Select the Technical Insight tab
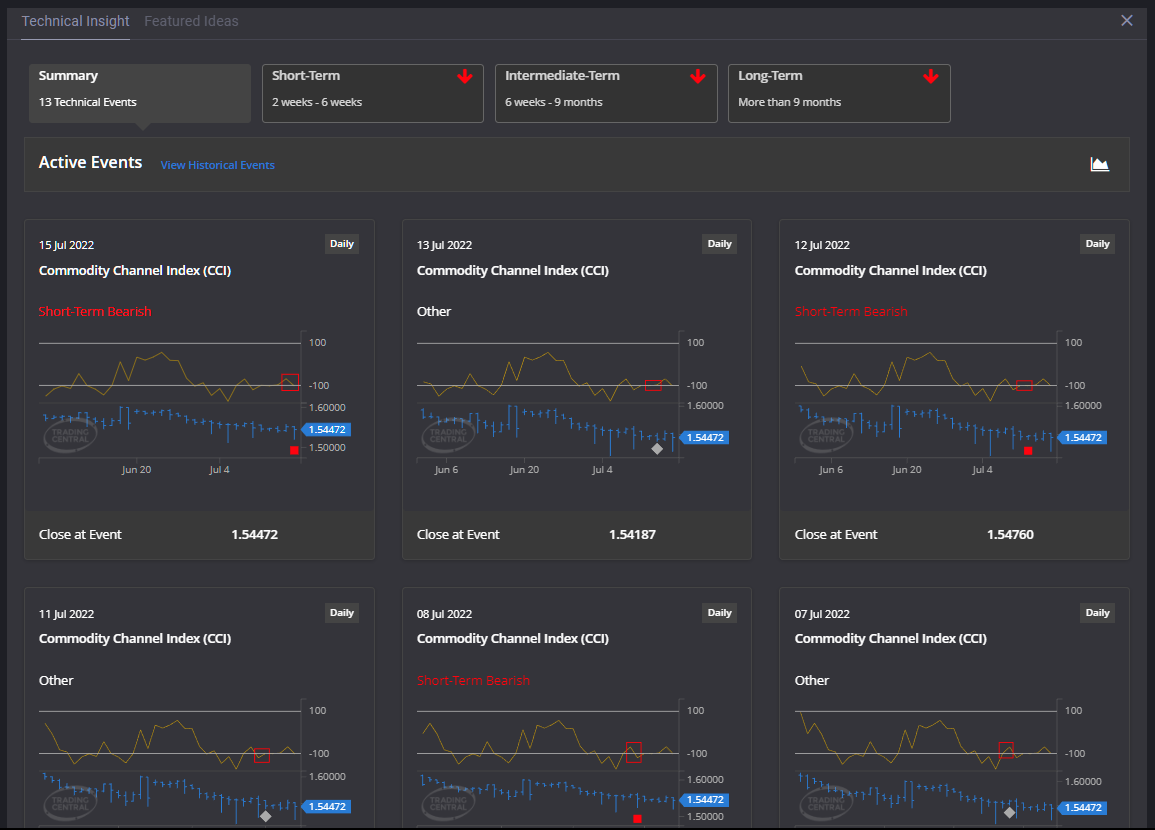 click(75, 21)
